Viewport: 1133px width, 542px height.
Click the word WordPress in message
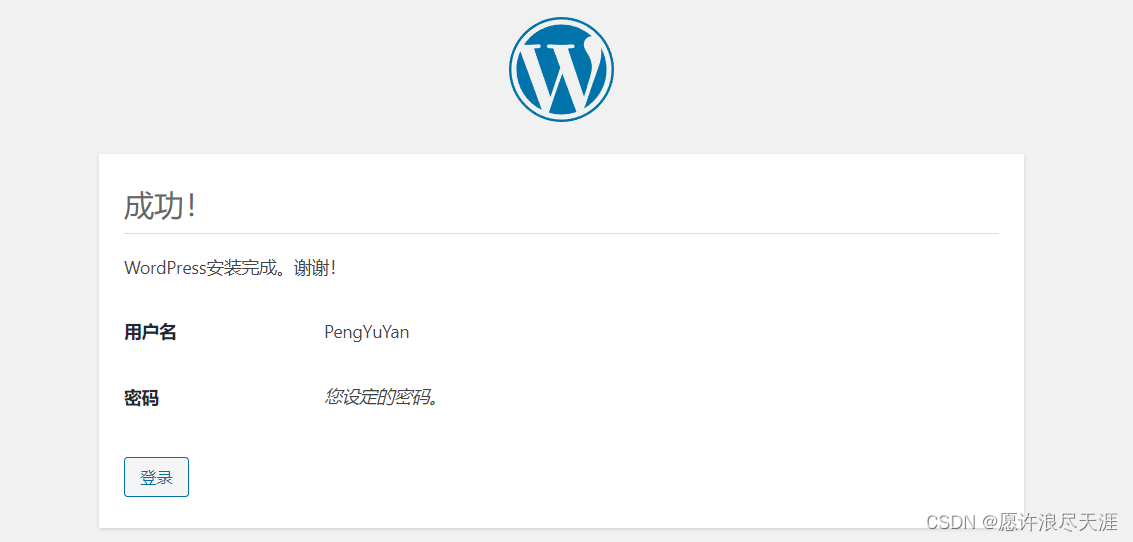(x=165, y=268)
